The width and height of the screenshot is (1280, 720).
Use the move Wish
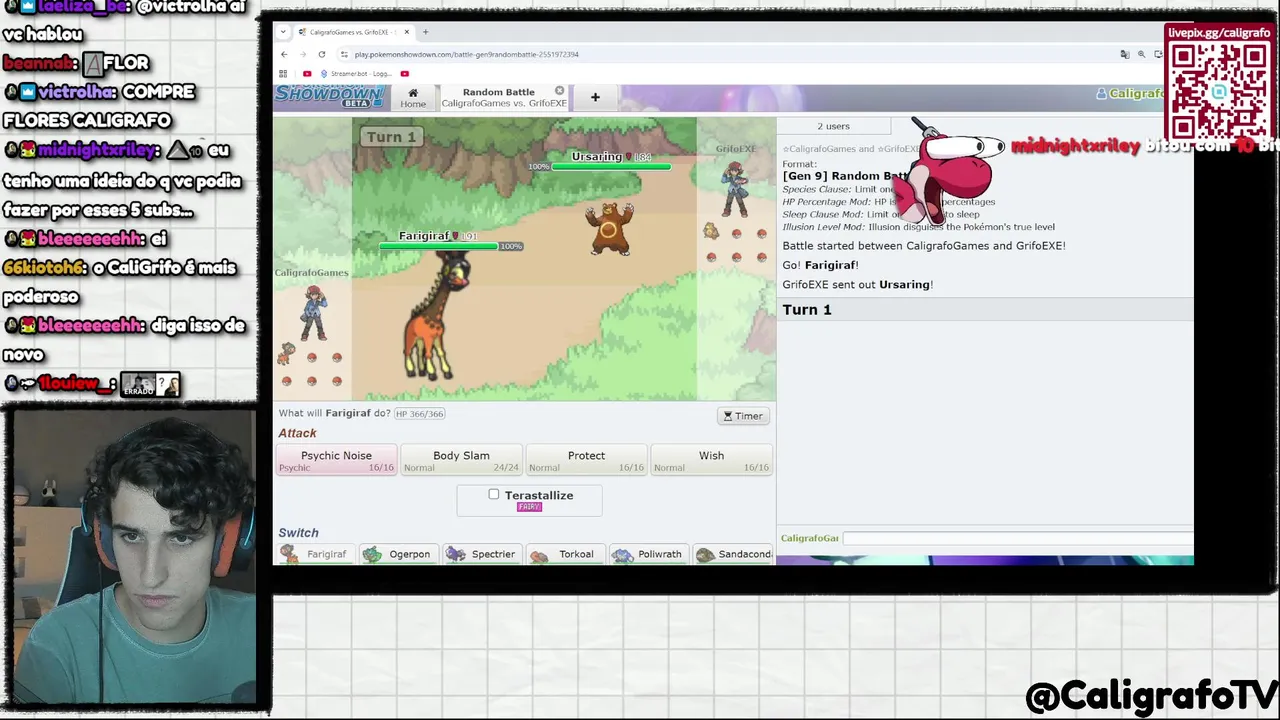[x=711, y=460]
